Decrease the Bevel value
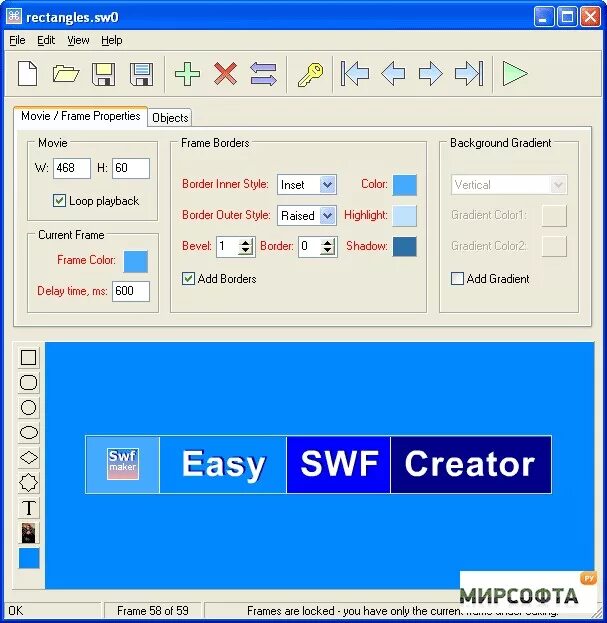This screenshot has height=623, width=607. point(246,251)
